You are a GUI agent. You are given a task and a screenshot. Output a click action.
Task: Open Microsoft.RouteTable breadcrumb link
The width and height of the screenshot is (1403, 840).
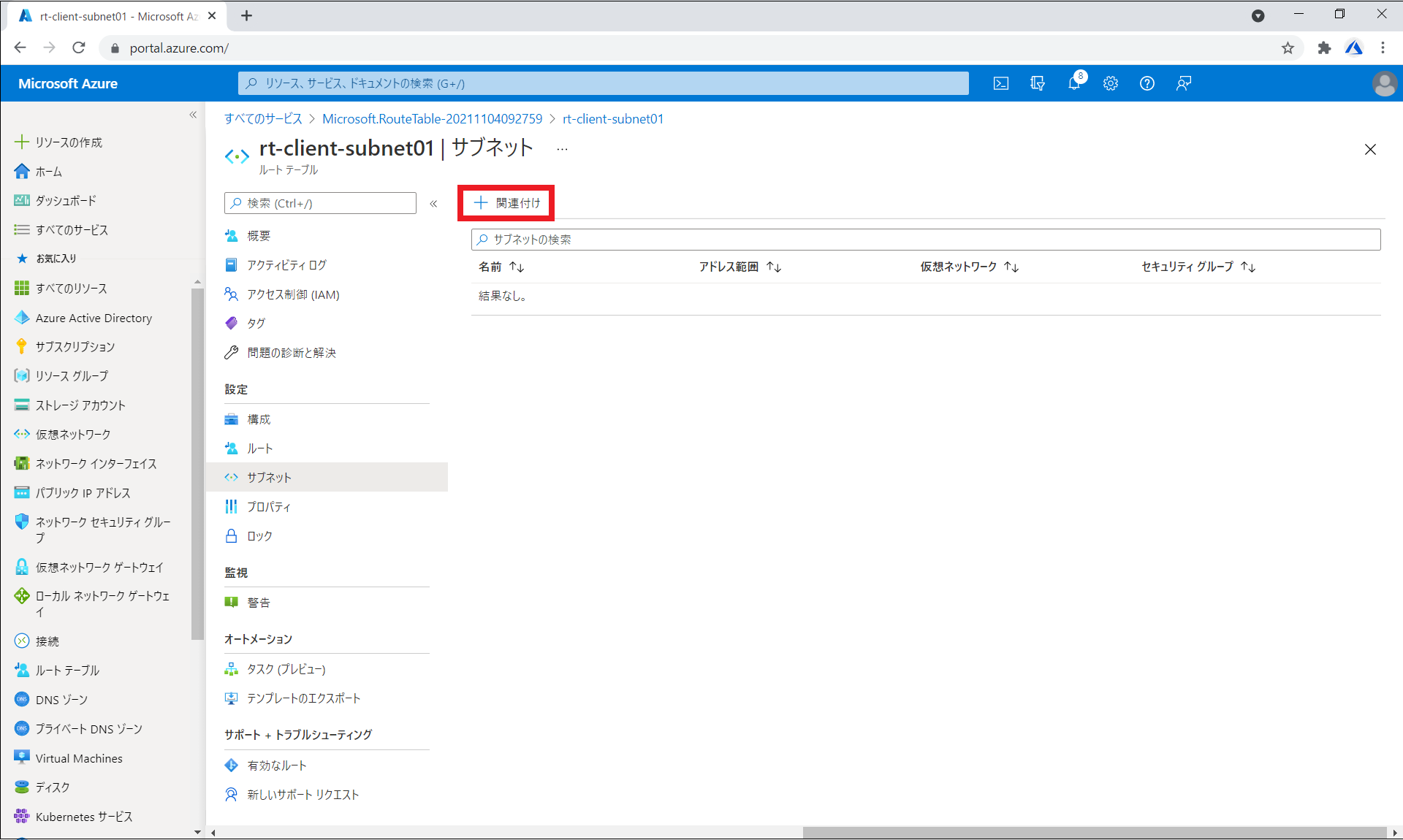[432, 119]
